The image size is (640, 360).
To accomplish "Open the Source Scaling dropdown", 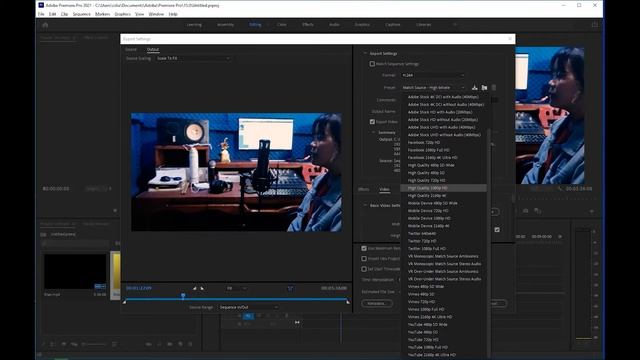I will 193,58.
